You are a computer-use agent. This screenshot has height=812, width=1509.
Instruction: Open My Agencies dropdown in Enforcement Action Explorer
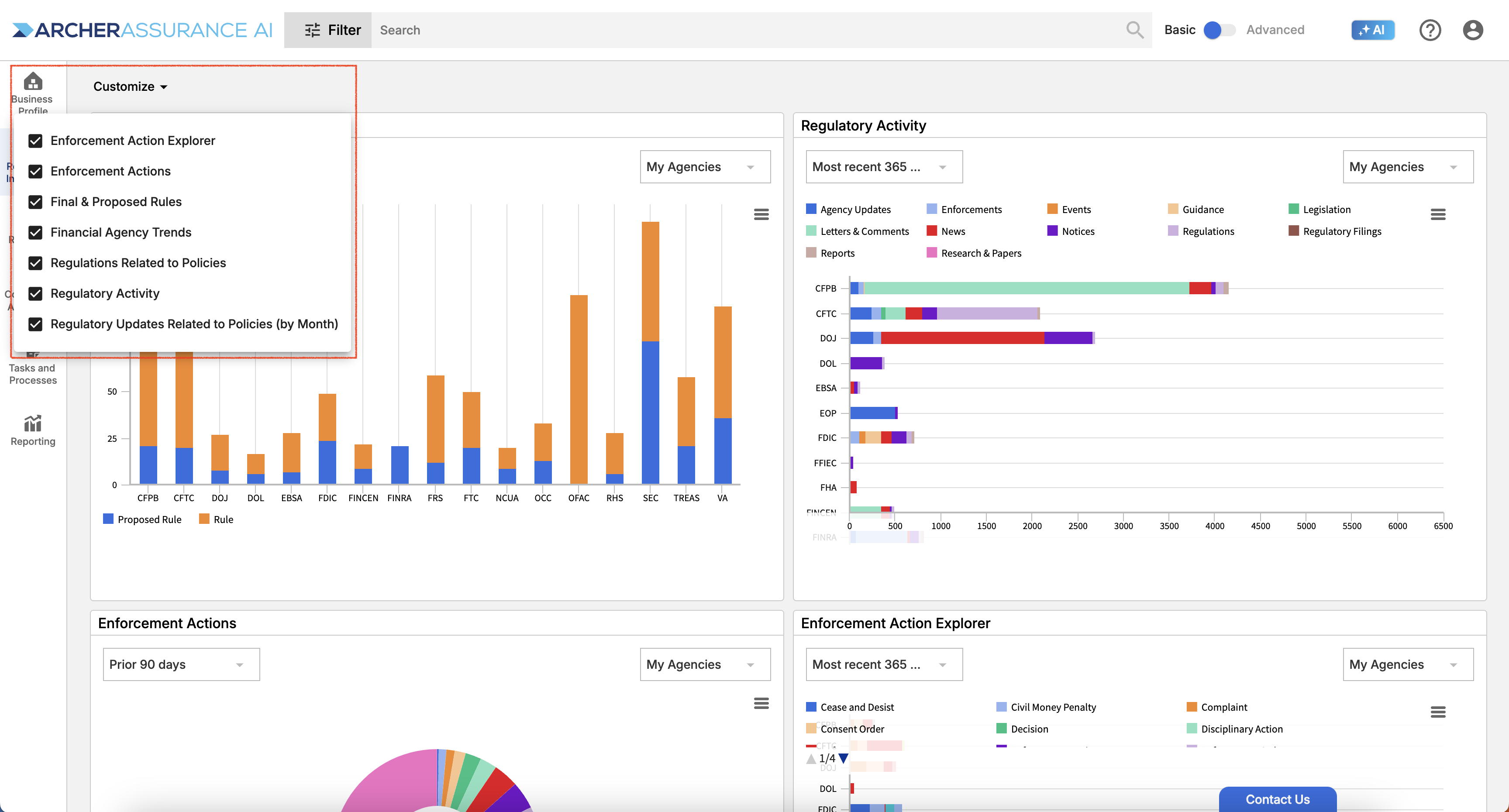pos(1408,664)
